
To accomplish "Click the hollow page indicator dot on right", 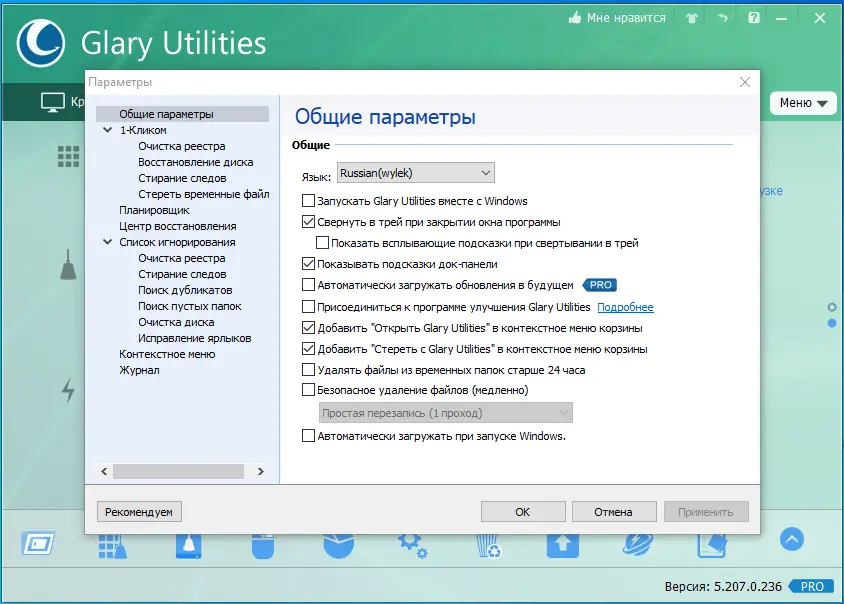I will (x=832, y=307).
